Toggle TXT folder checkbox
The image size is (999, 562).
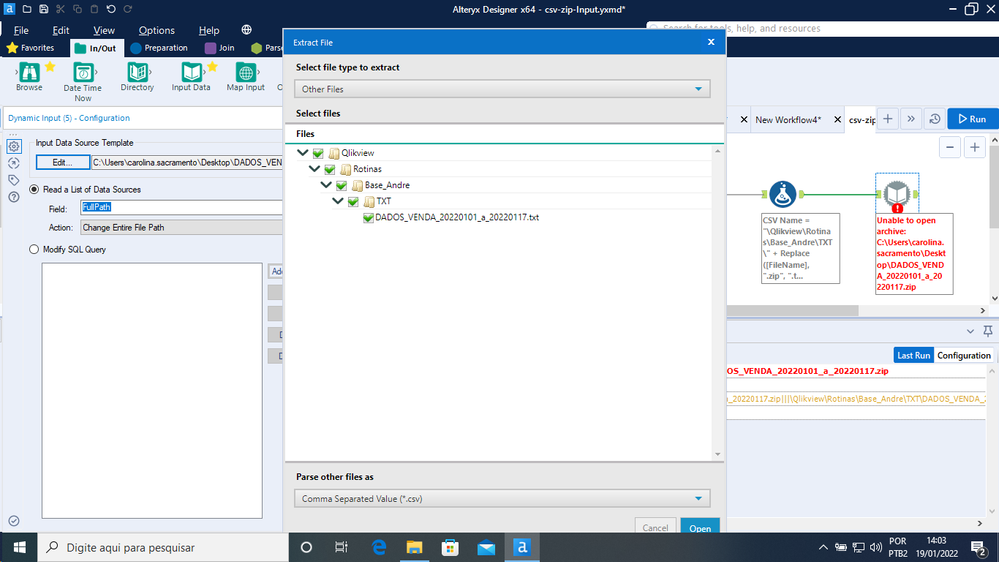[x=353, y=201]
